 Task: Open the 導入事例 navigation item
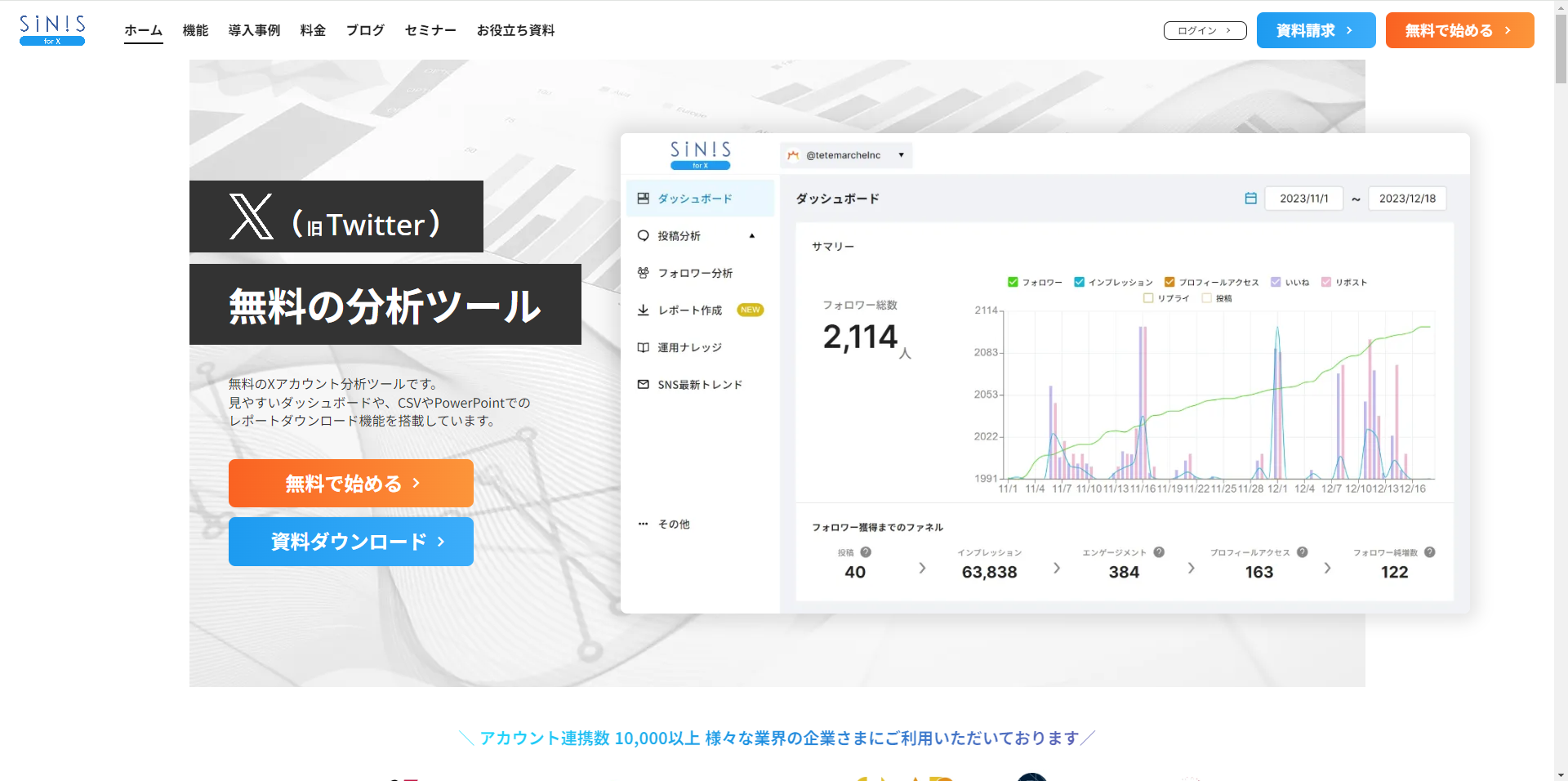click(254, 30)
